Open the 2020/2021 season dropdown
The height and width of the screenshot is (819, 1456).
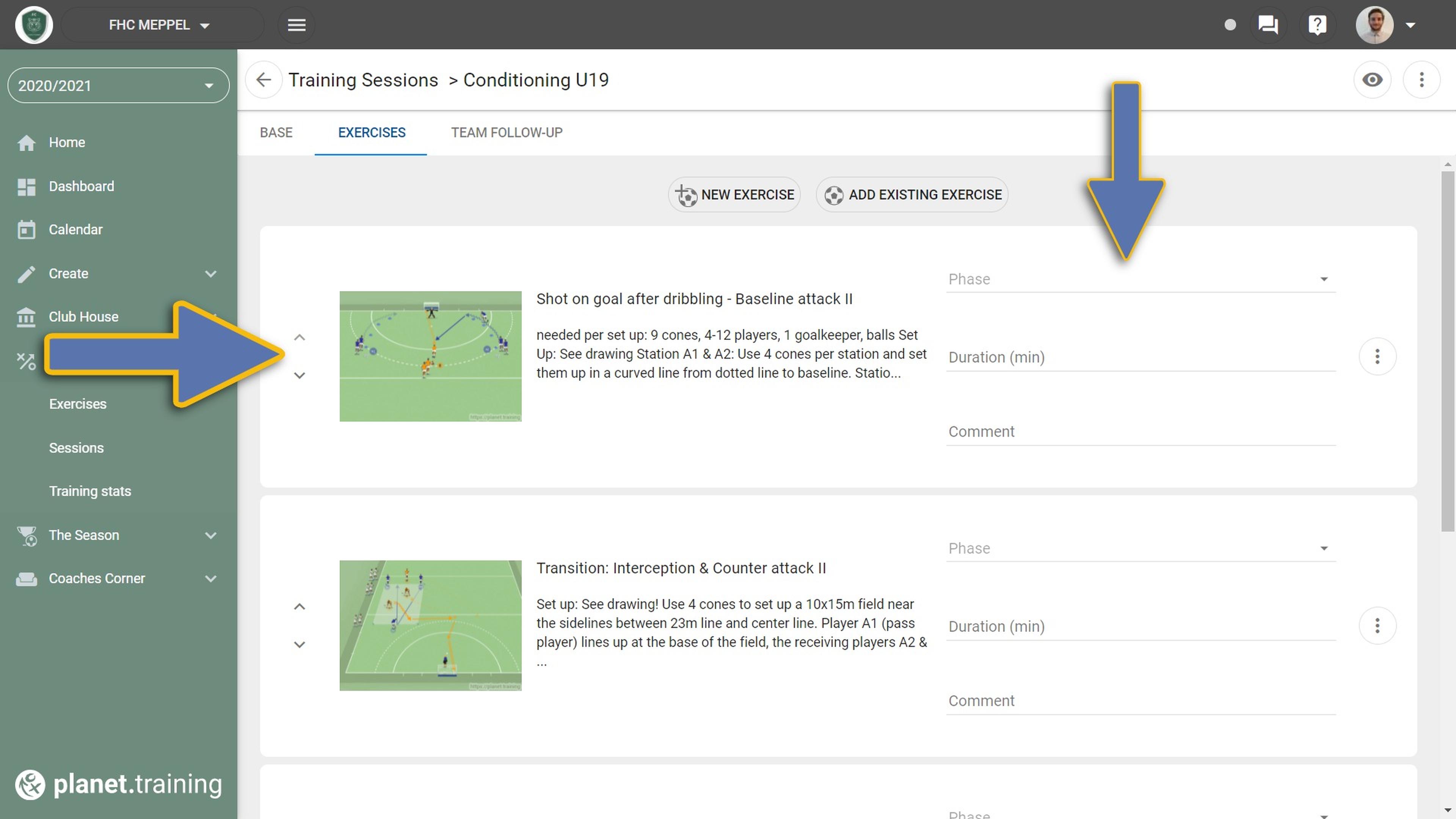[119, 85]
